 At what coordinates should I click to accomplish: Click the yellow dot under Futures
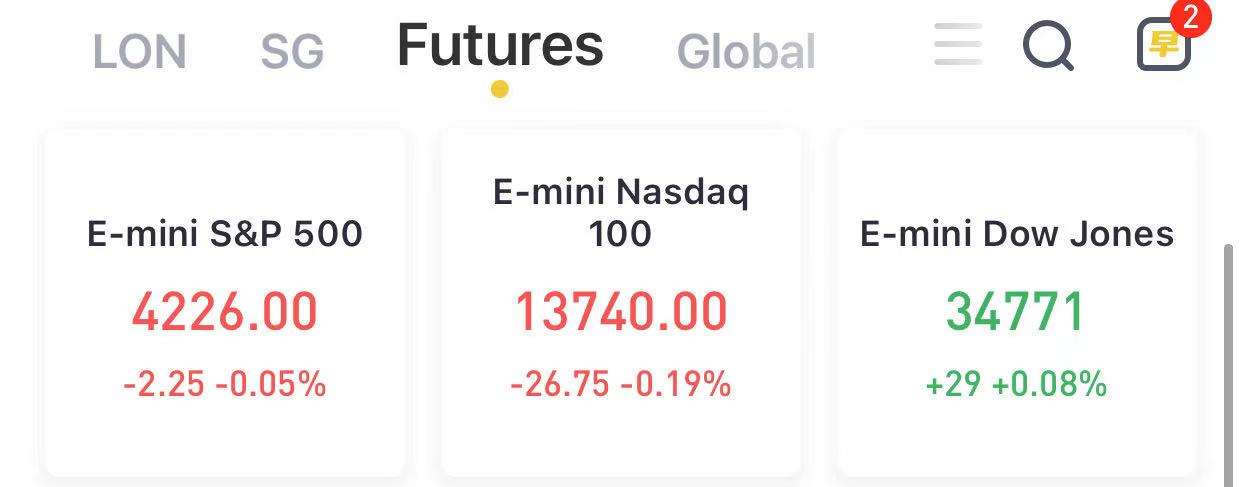coord(500,89)
